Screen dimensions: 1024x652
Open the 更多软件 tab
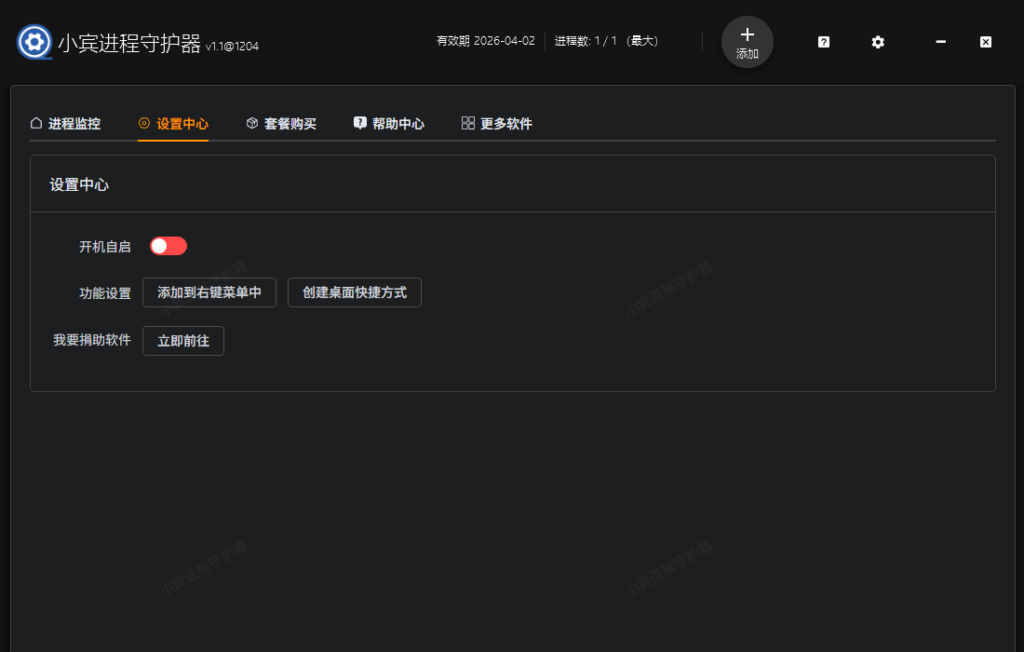(x=506, y=123)
